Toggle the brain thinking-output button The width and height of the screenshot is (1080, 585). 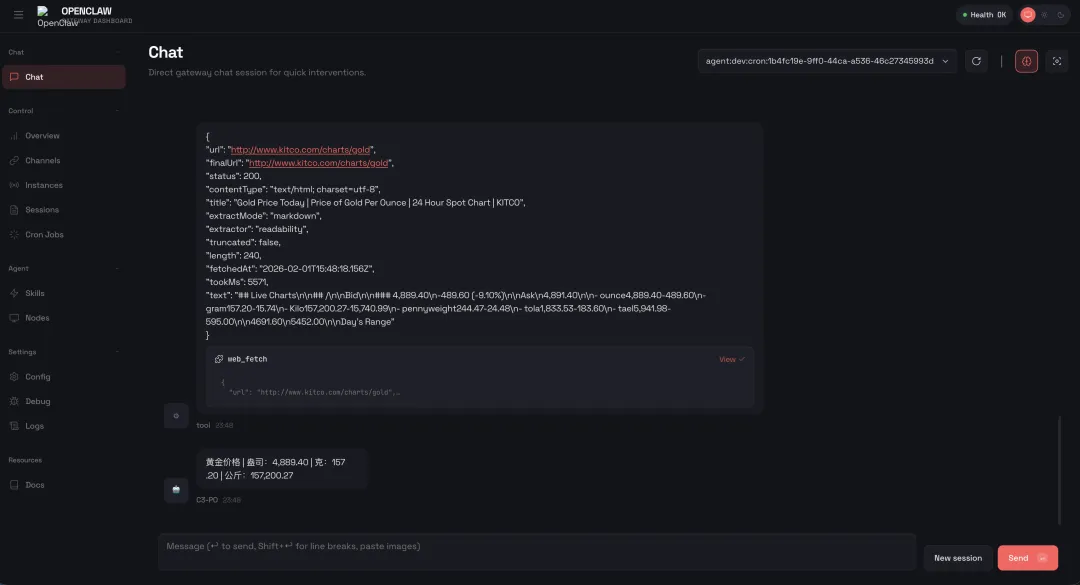click(1026, 61)
